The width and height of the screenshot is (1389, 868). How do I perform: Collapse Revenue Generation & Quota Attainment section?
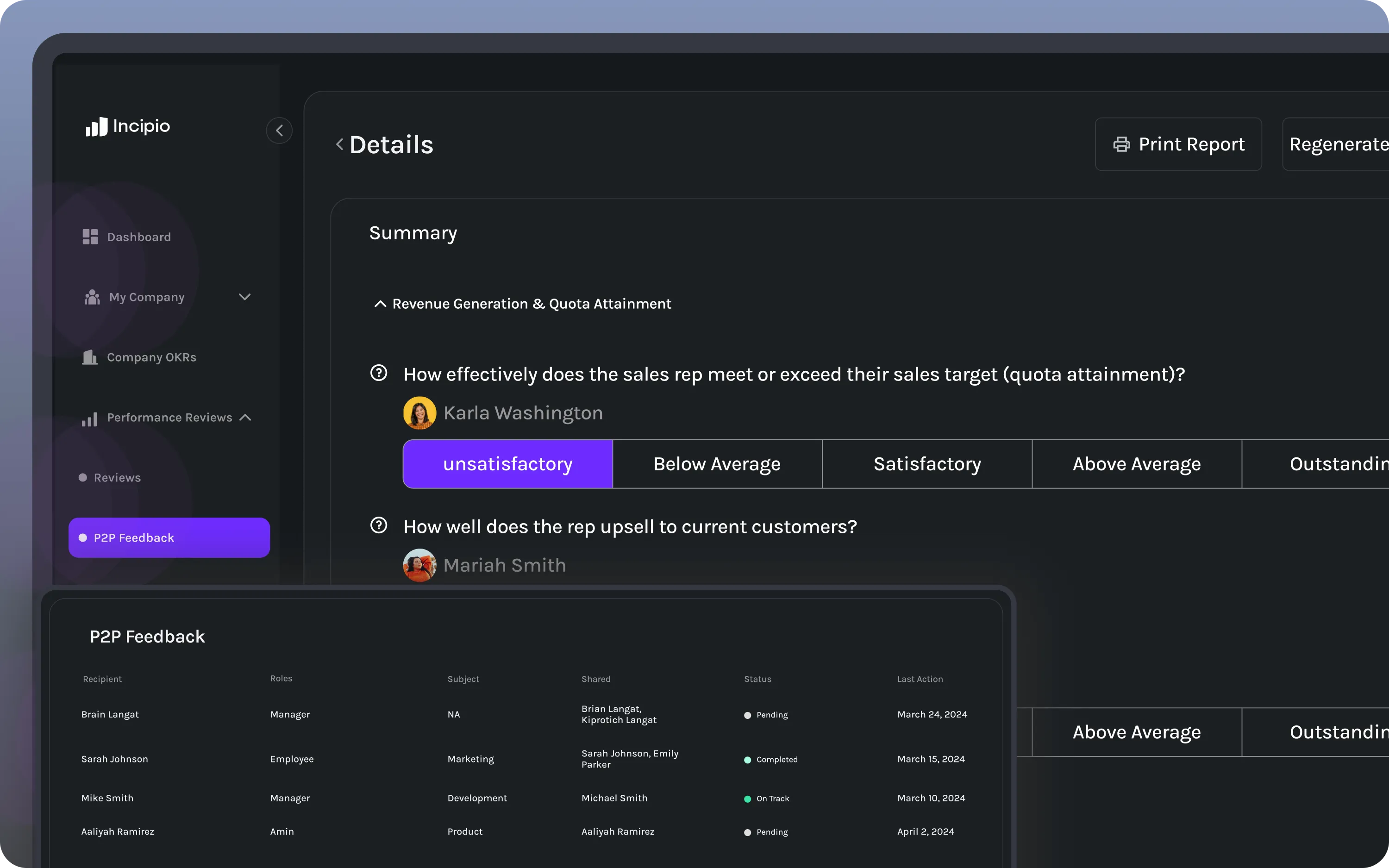point(380,304)
